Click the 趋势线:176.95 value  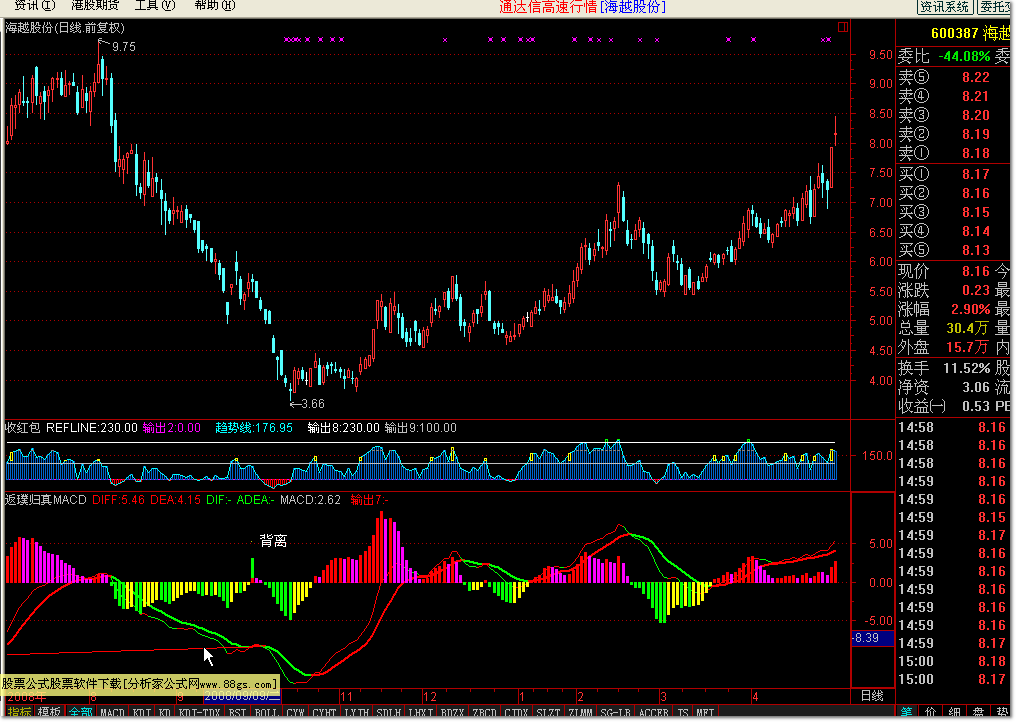pos(254,427)
